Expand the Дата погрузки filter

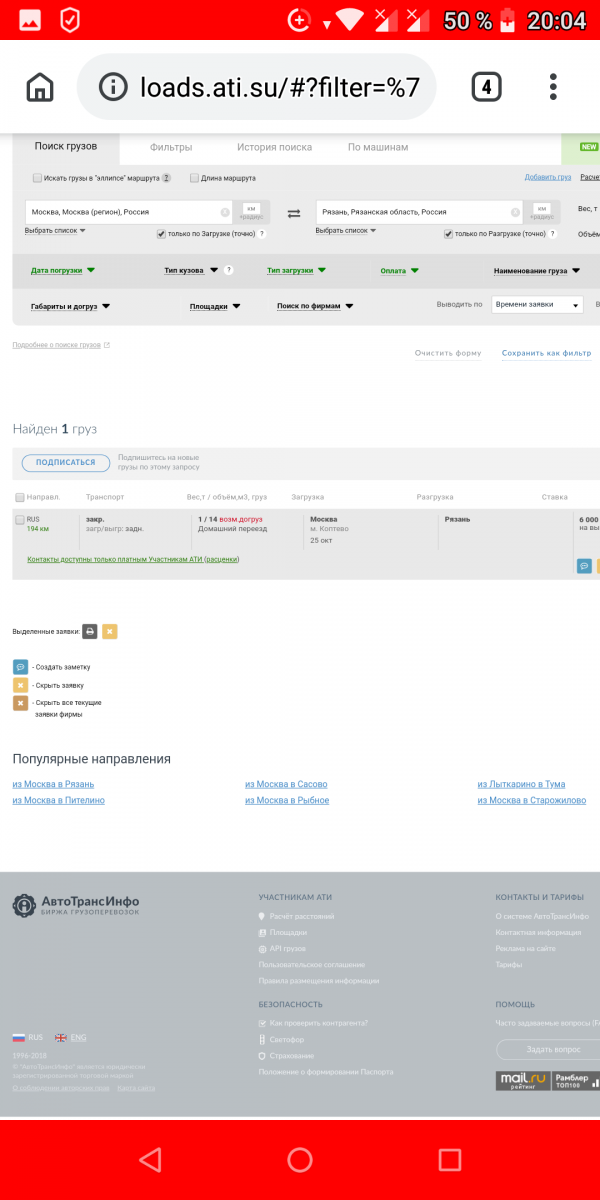[x=62, y=270]
